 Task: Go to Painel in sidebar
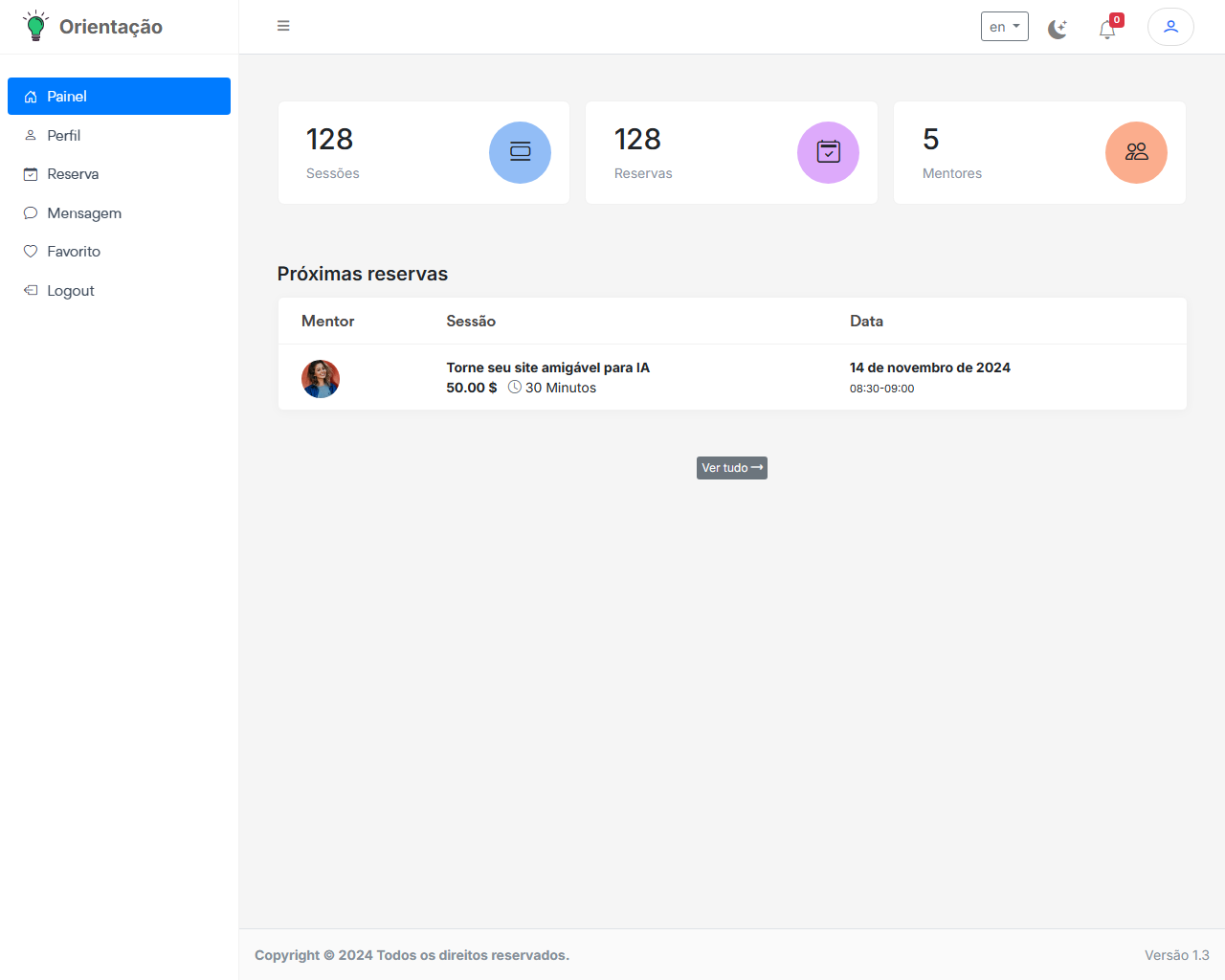point(119,97)
